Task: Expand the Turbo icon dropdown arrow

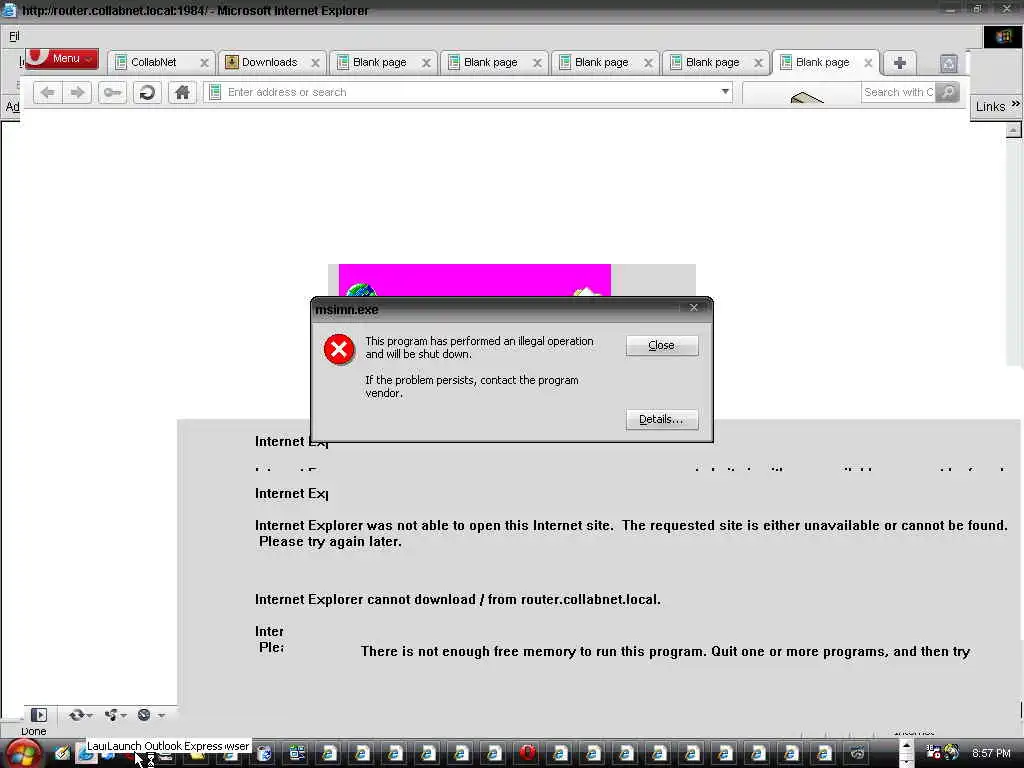Action: (161, 716)
